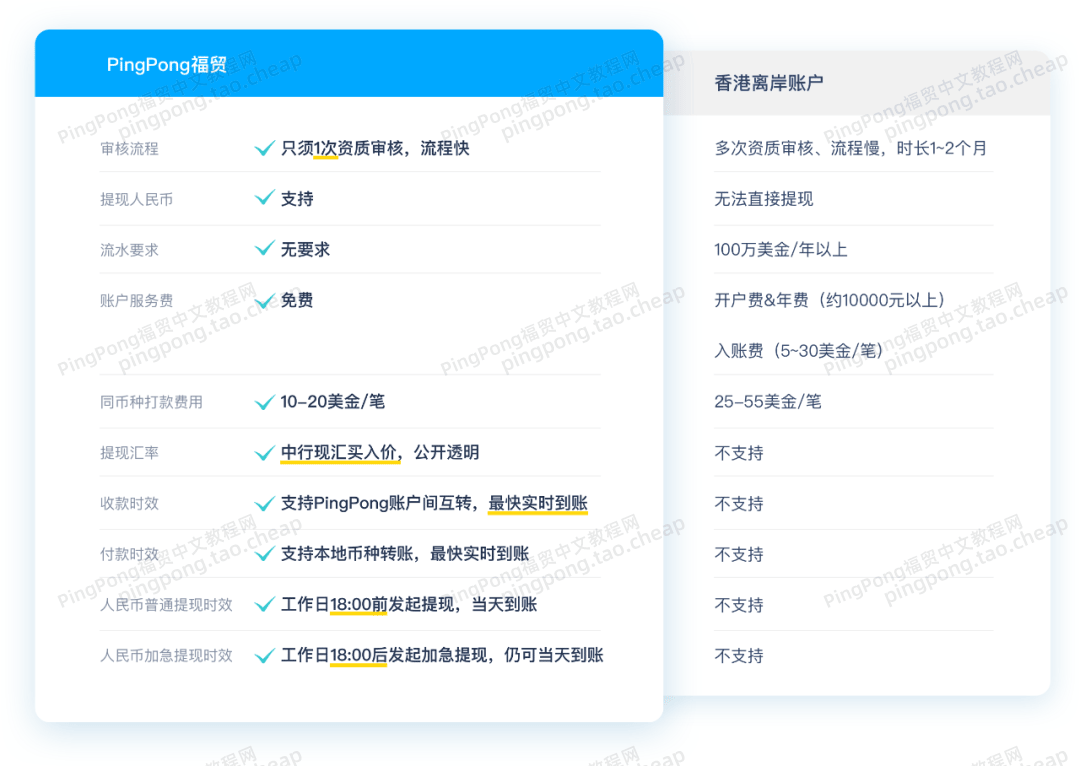Image resolution: width=1080 pixels, height=766 pixels.
Task: Click the checkmark beside 工作日18:00前发起提现
Action: pyautogui.click(x=264, y=605)
